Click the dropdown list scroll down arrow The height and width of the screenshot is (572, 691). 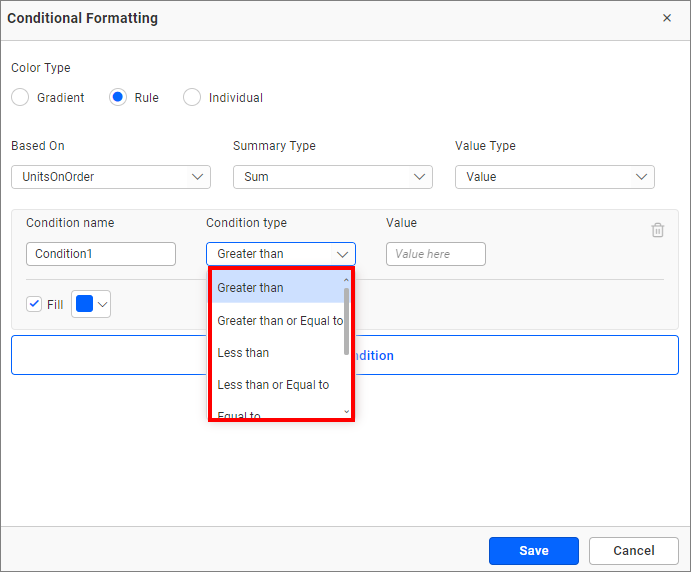(x=347, y=411)
